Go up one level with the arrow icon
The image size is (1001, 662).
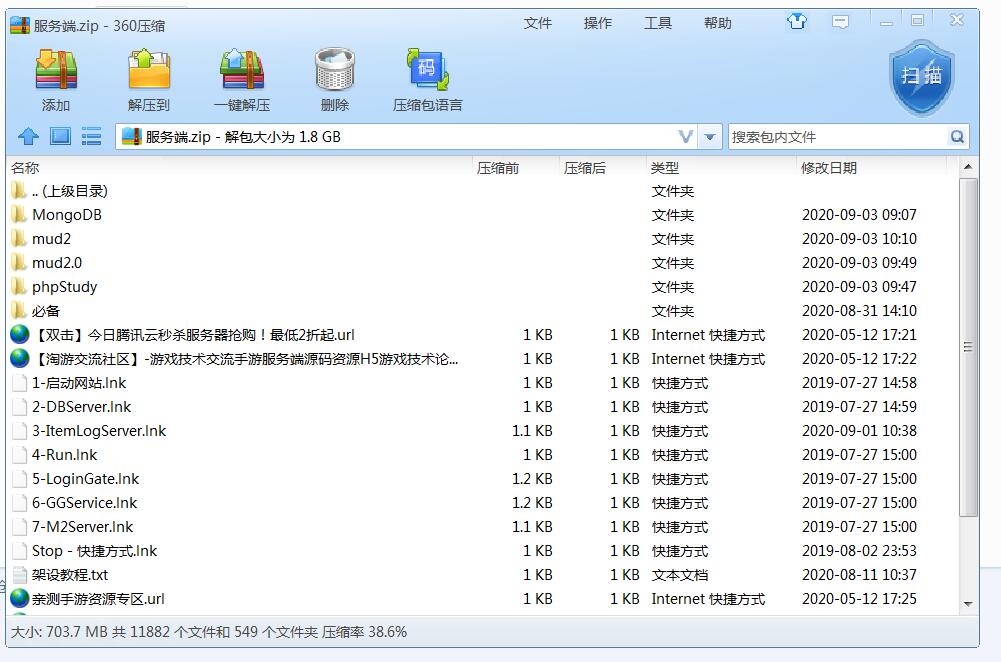28,137
